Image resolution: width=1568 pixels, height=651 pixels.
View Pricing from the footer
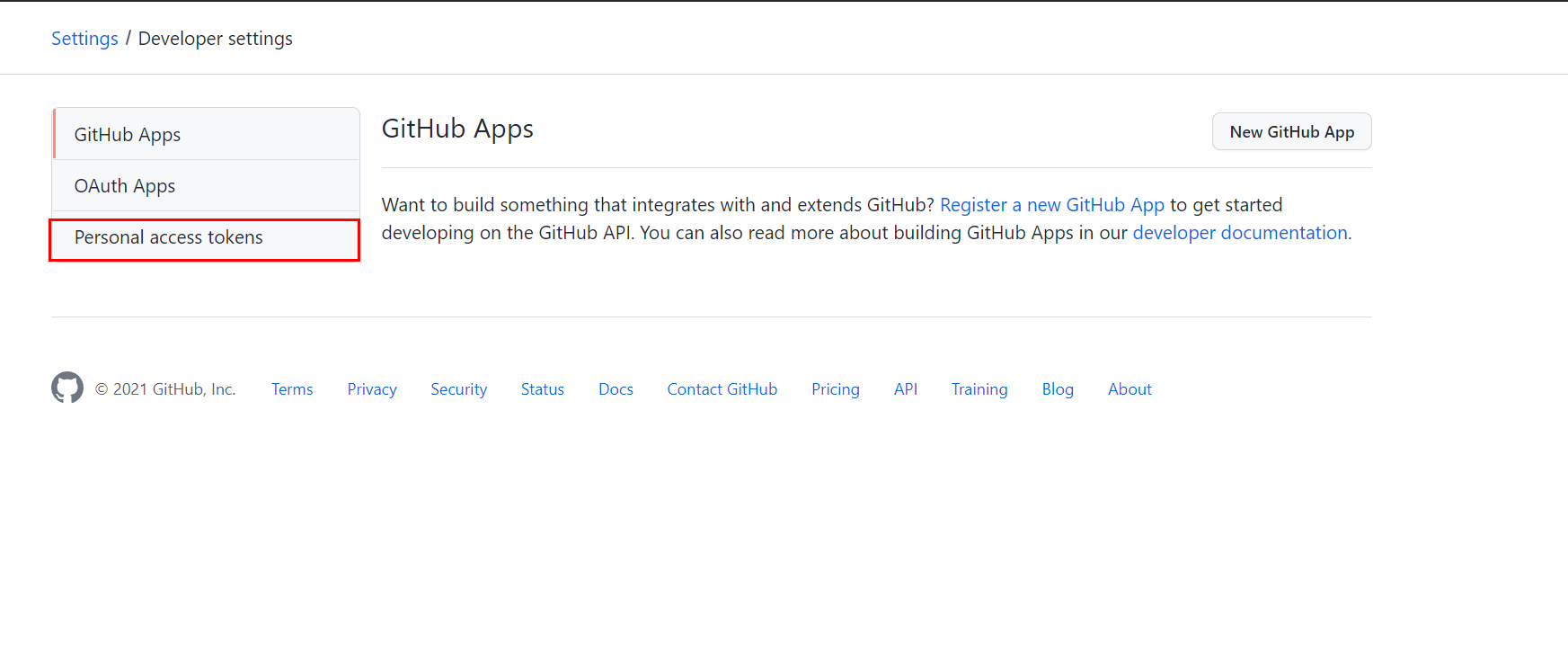(x=836, y=389)
